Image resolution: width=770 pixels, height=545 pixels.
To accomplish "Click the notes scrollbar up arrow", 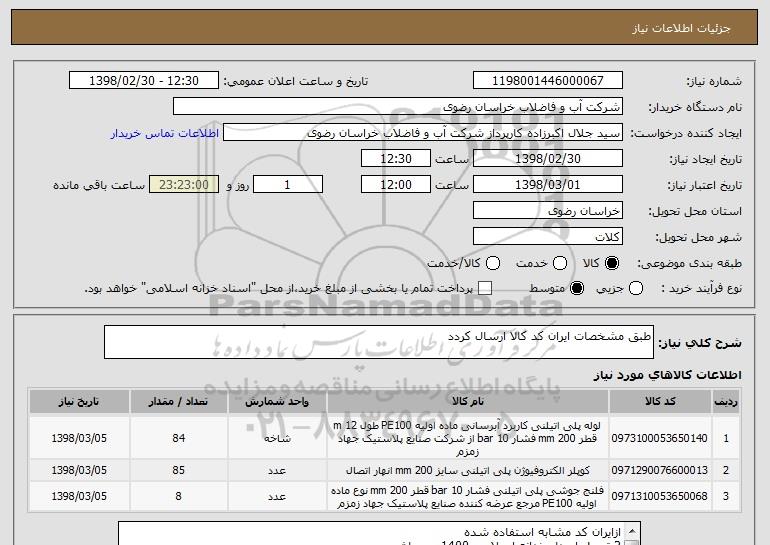I will pyautogui.click(x=632, y=531).
